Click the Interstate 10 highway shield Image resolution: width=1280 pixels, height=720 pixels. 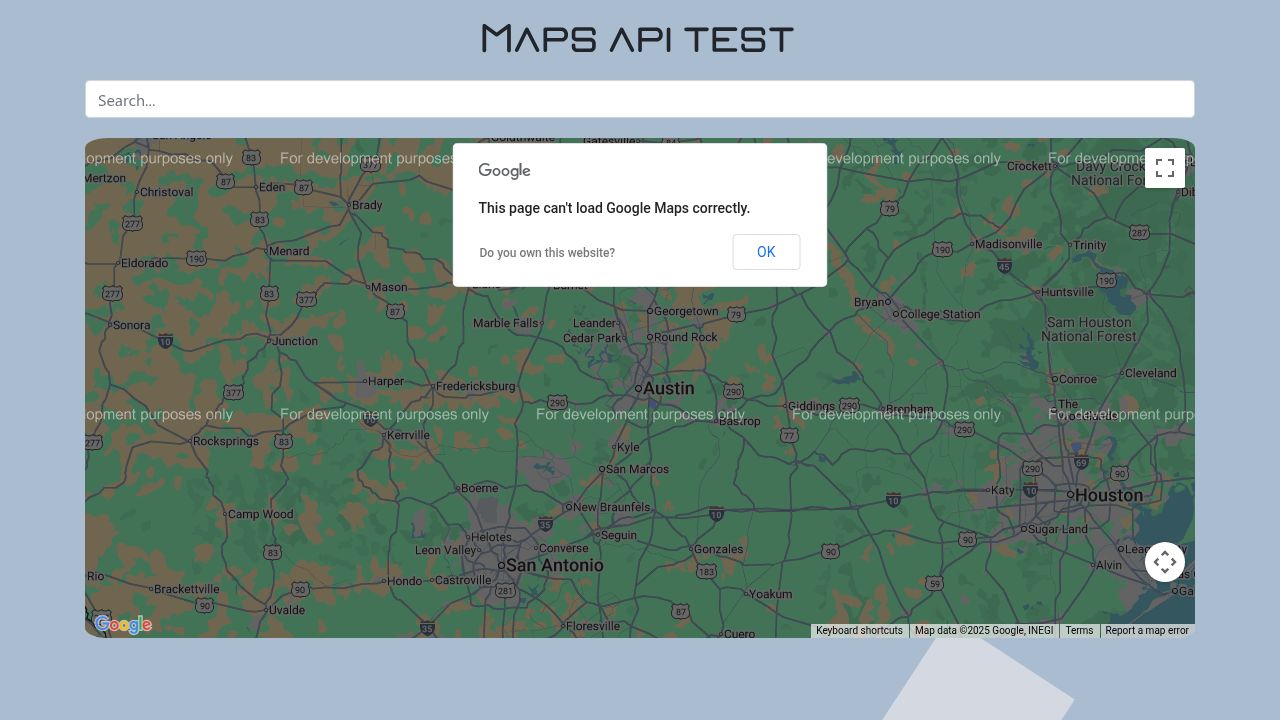pyautogui.click(x=165, y=341)
